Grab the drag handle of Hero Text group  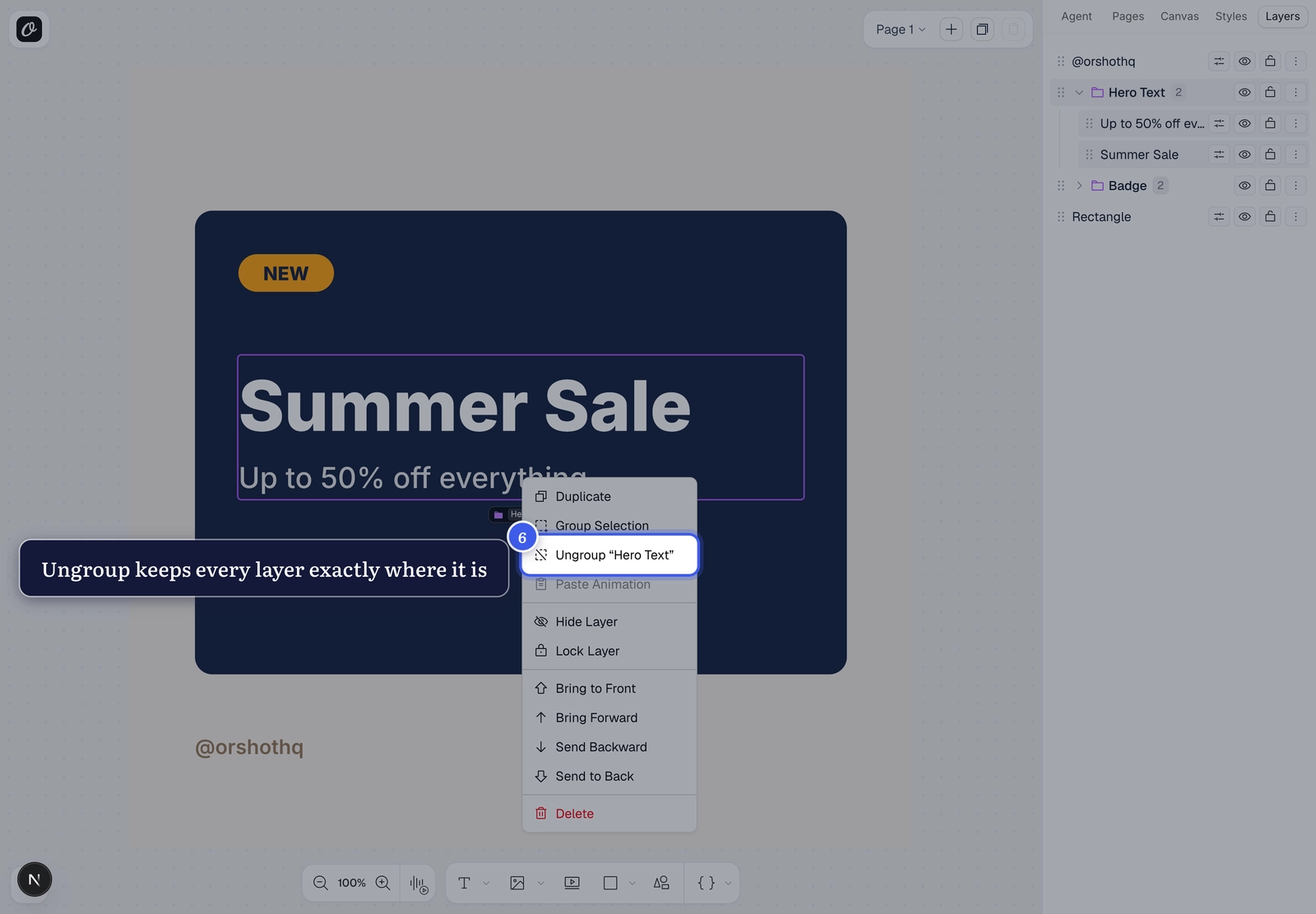(x=1061, y=93)
